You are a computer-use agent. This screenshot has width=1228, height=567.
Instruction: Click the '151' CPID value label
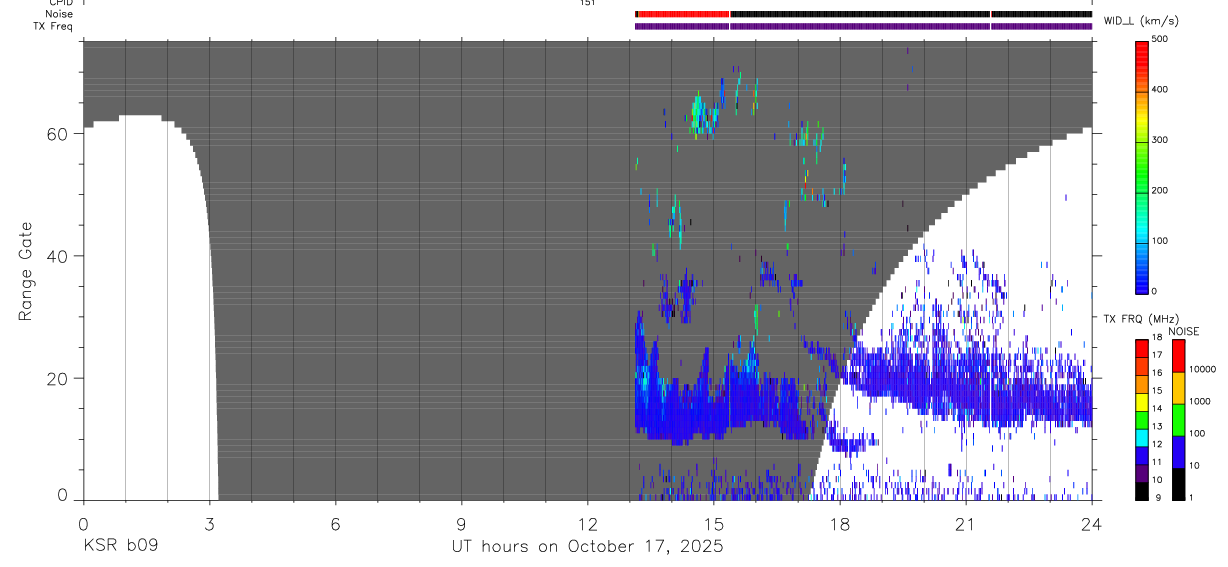(x=587, y=3)
